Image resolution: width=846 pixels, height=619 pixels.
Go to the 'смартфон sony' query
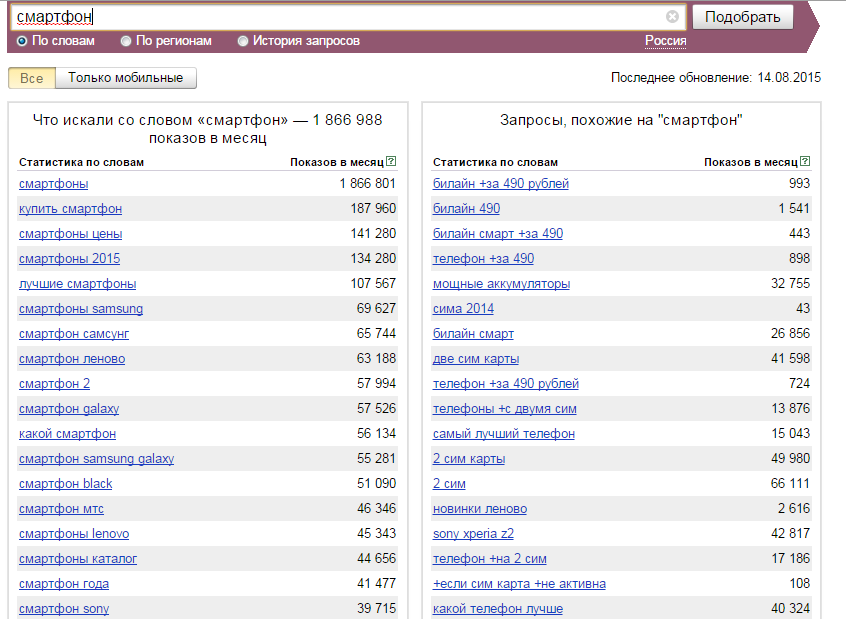[x=64, y=609]
